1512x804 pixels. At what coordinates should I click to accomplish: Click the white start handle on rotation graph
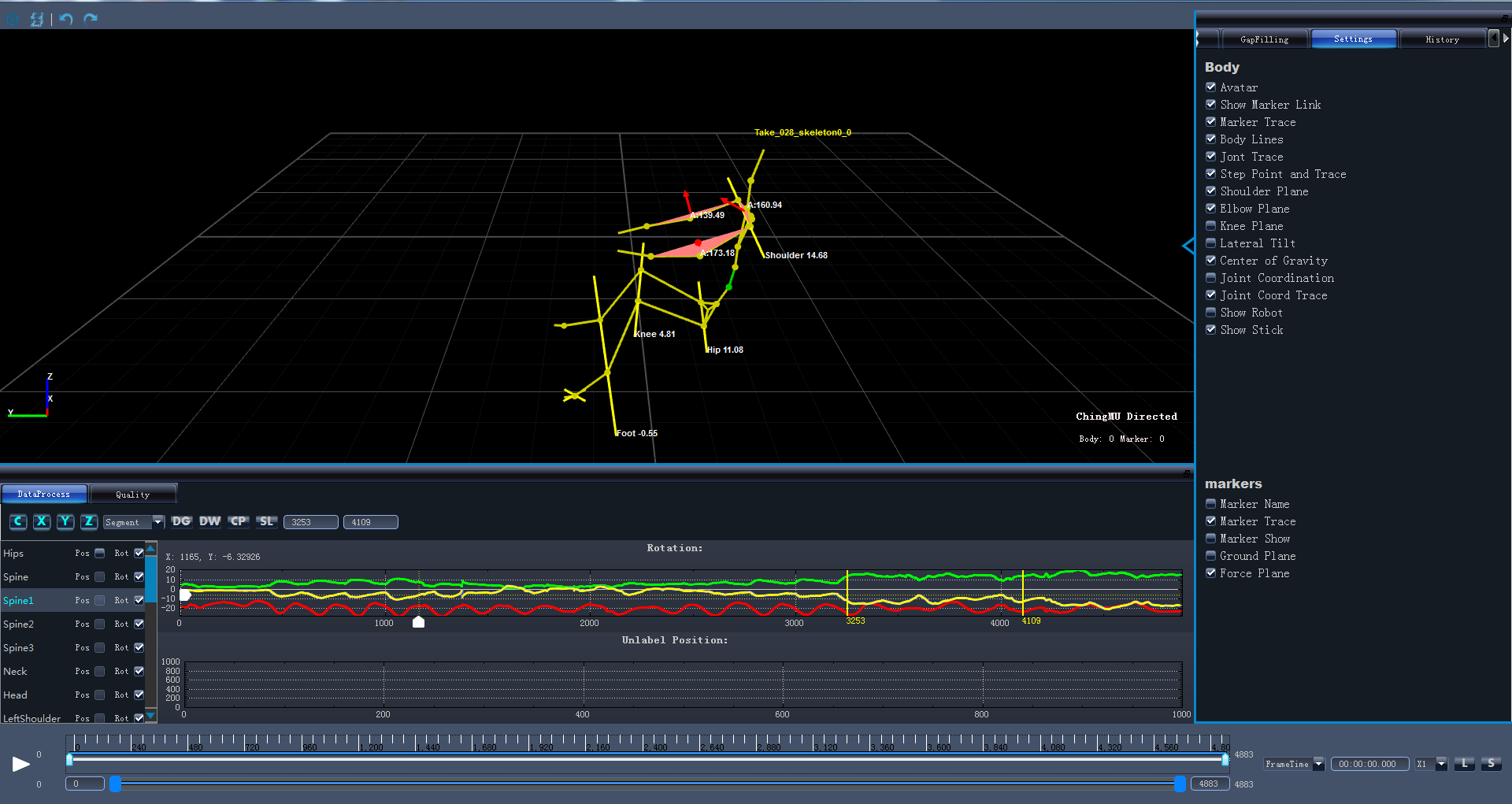click(186, 595)
